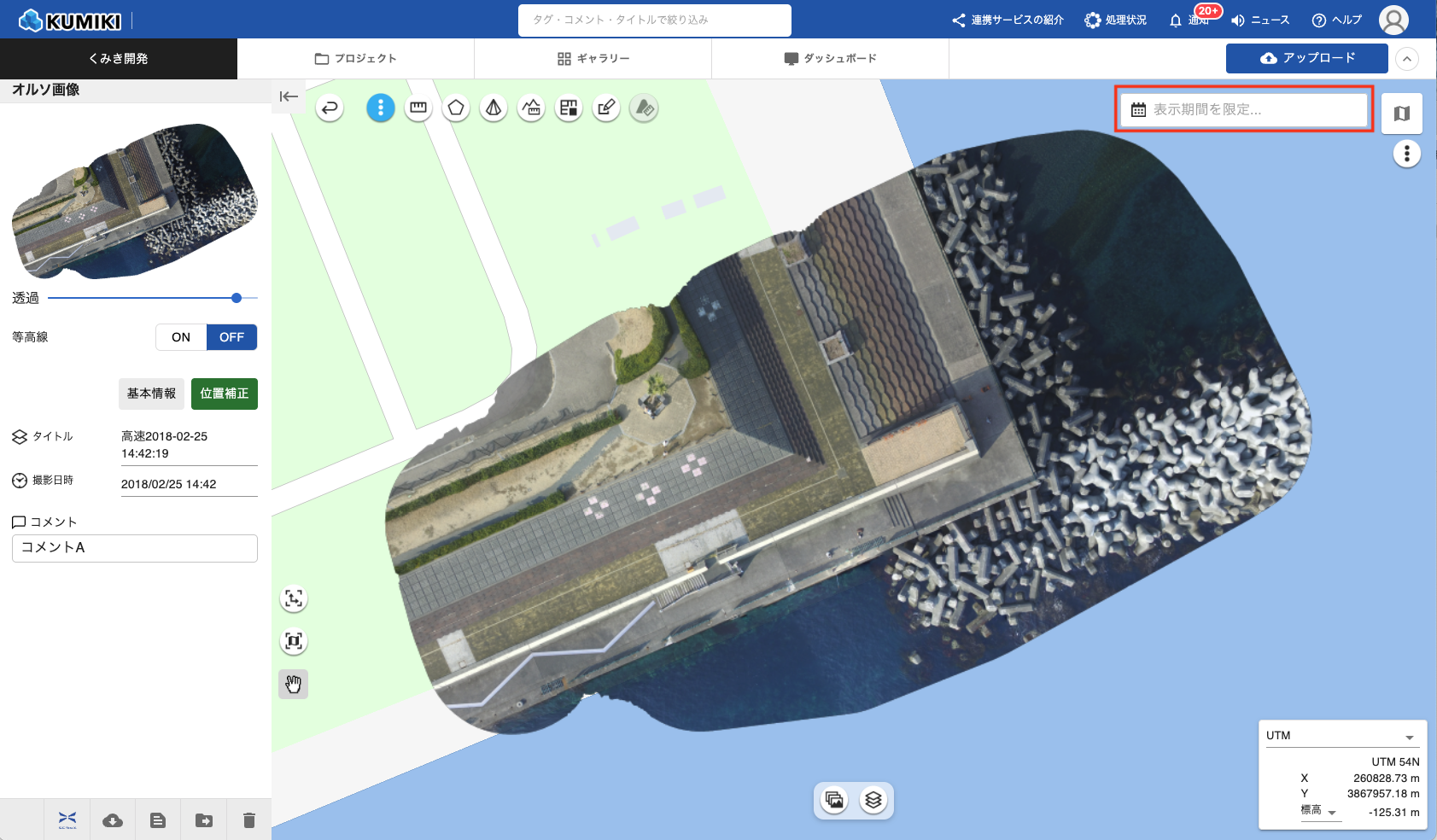The image size is (1437, 840).
Task: Turn contour lines ON
Action: point(181,337)
